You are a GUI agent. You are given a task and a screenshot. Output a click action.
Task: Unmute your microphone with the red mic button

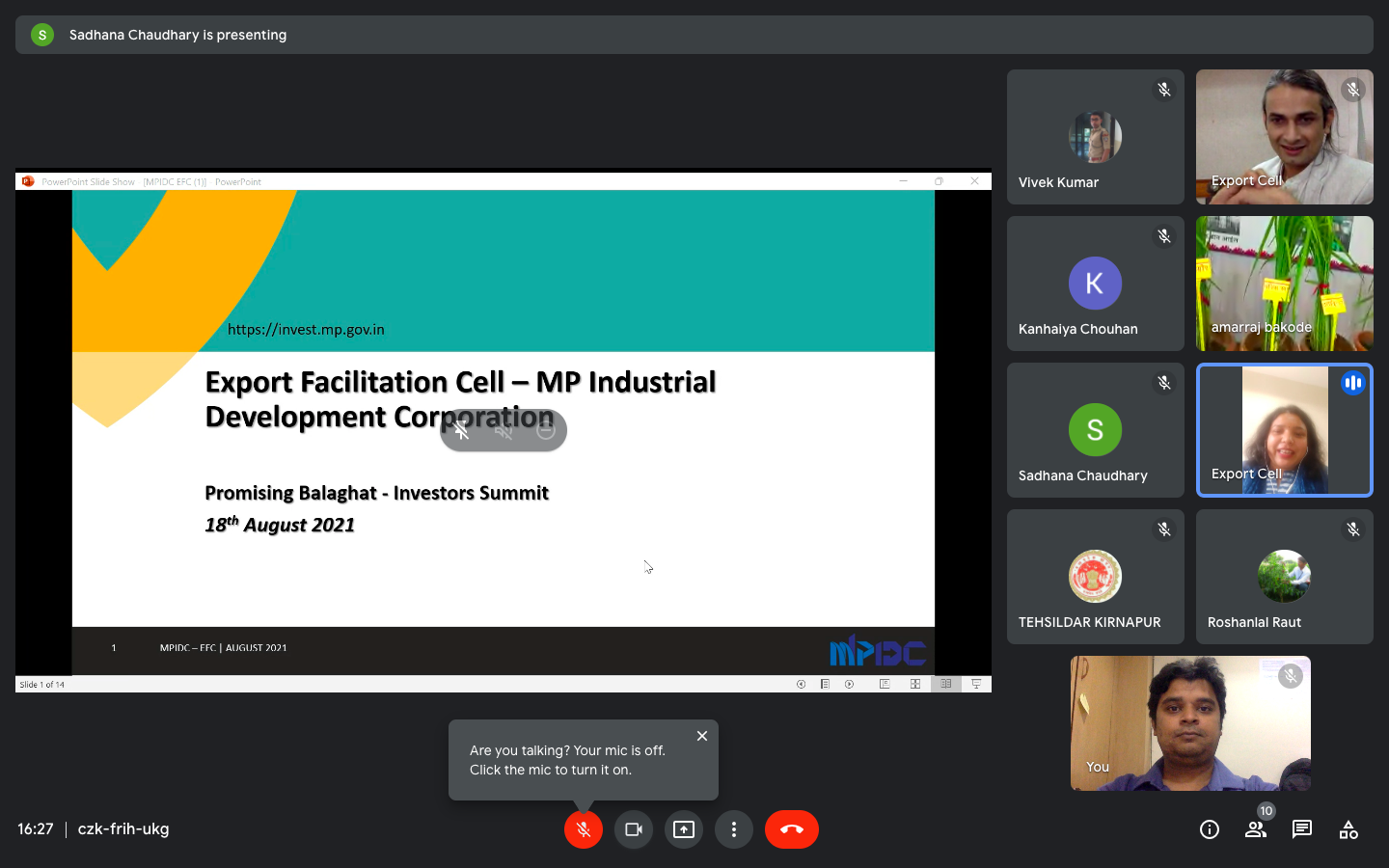(x=584, y=829)
